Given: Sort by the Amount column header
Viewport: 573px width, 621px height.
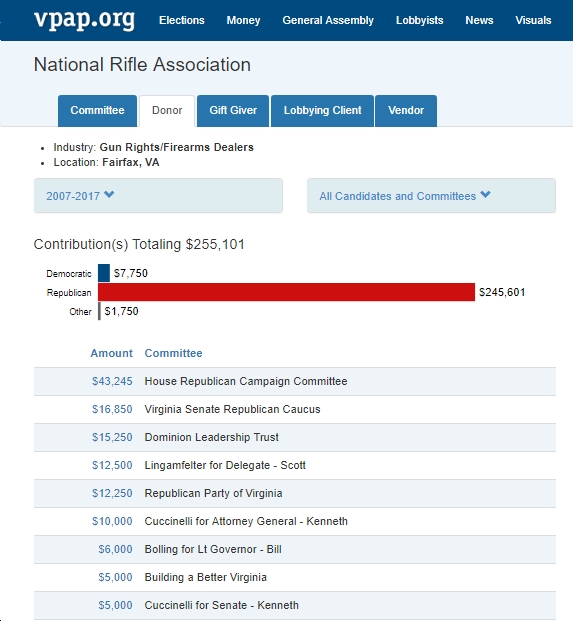Looking at the screenshot, I should pyautogui.click(x=111, y=353).
